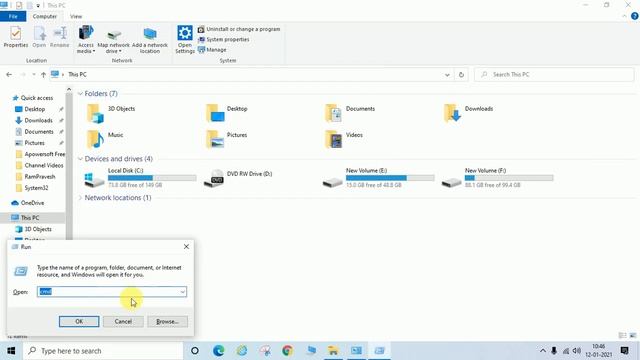Select Add a network location
640x360 pixels.
pos(150,40)
